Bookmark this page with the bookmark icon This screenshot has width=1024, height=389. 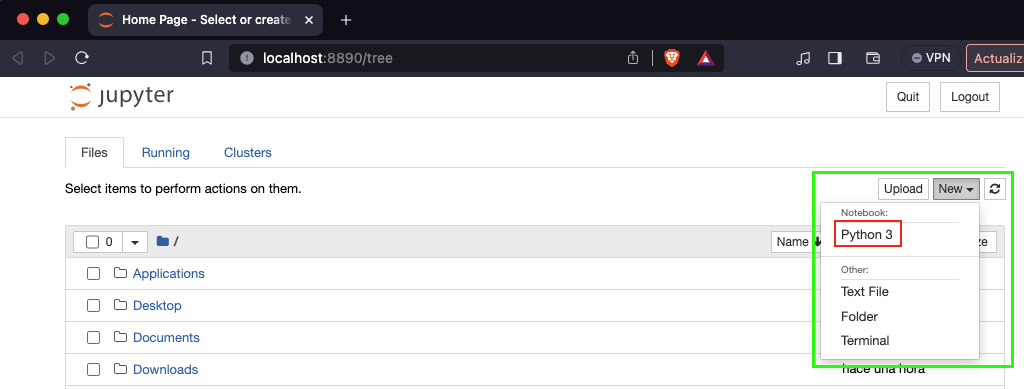point(206,58)
